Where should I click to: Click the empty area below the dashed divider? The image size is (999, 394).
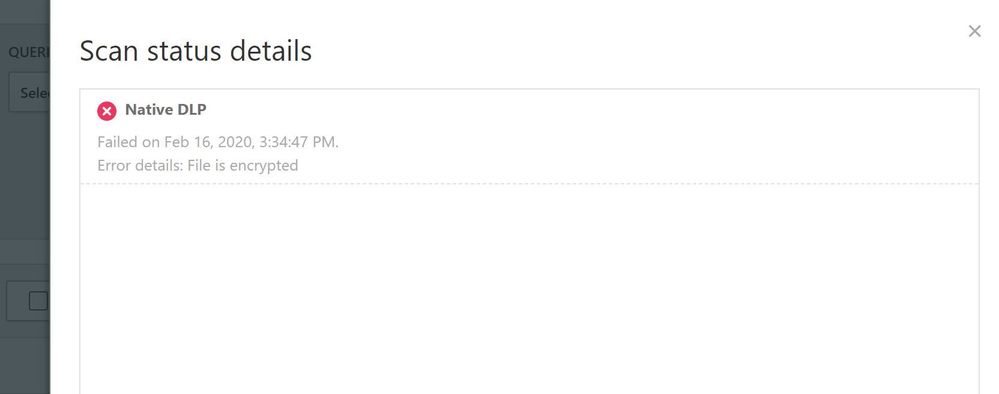[x=529, y=289]
